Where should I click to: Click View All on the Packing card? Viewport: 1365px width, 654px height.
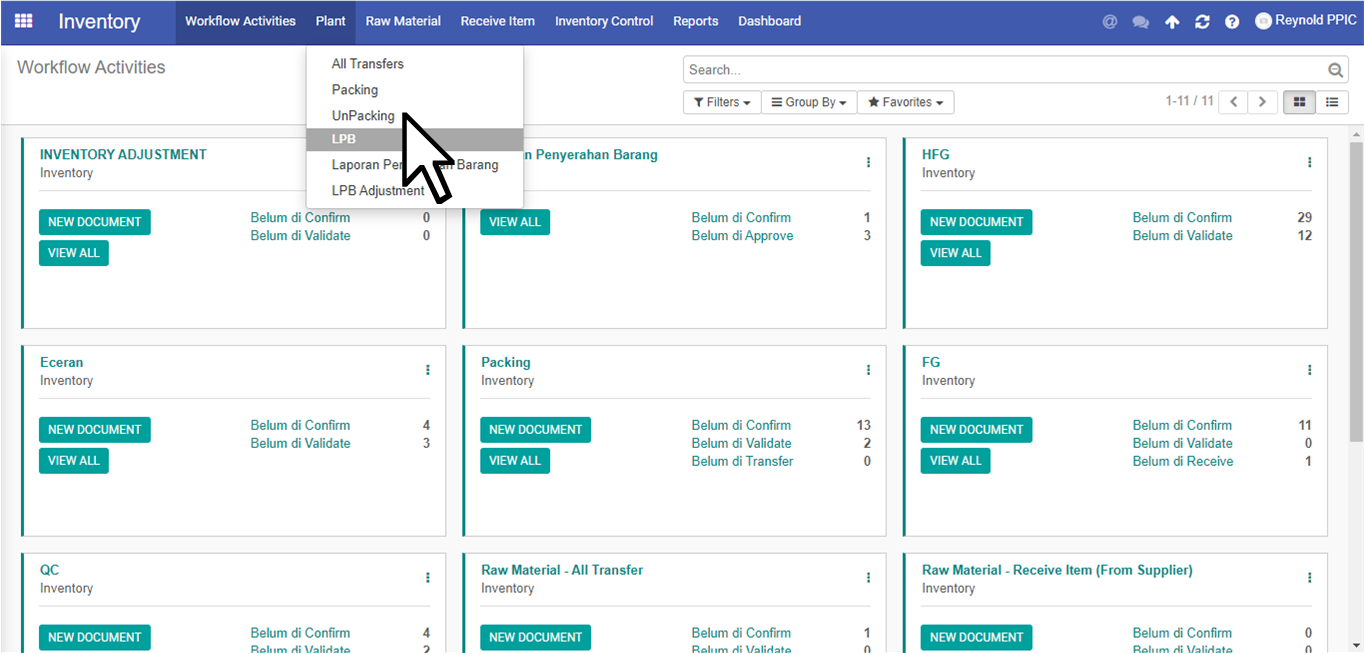click(515, 461)
